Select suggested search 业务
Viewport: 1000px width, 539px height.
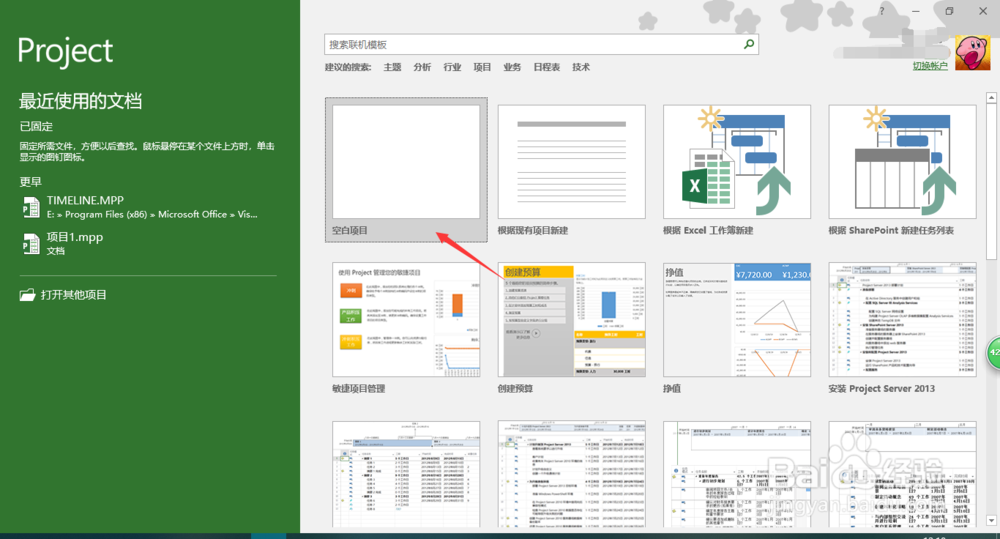pos(512,67)
